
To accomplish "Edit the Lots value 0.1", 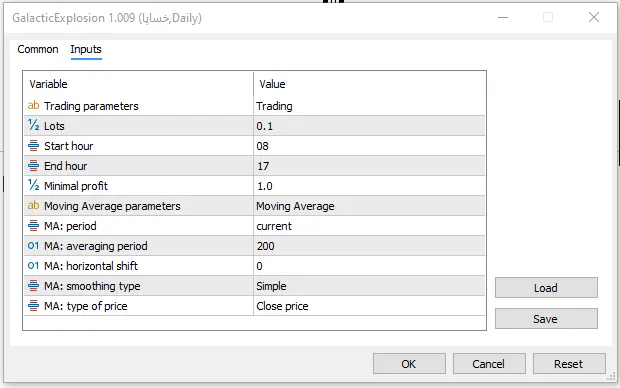I will click(x=369, y=126).
